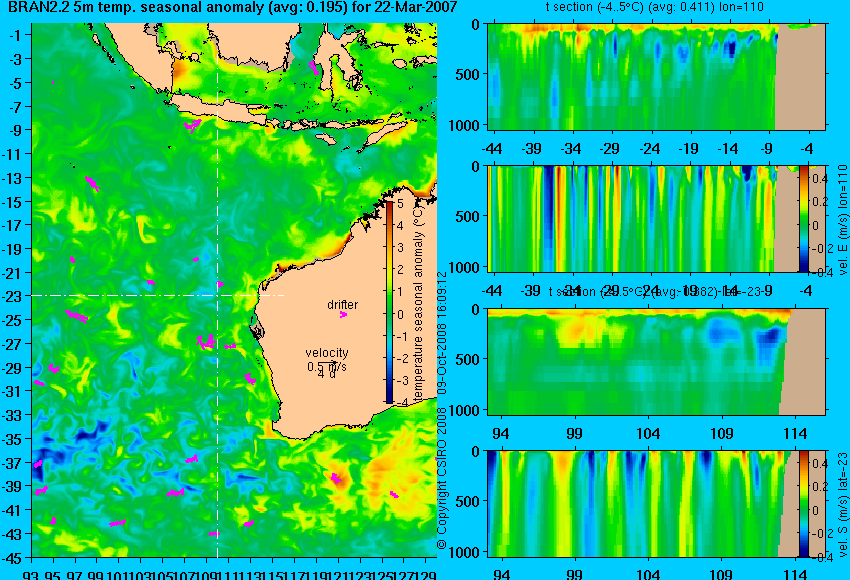850x580 pixels.
Task: Click the magenta drifter marker in legend
Action: pos(343,314)
